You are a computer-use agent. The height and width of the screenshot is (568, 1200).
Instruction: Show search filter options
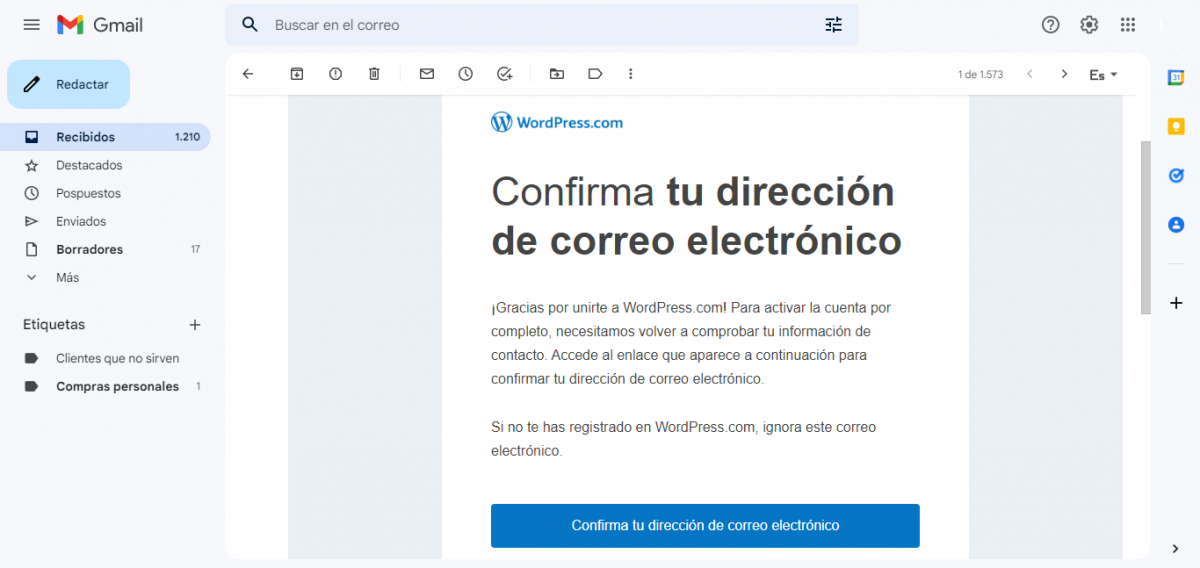(x=833, y=25)
